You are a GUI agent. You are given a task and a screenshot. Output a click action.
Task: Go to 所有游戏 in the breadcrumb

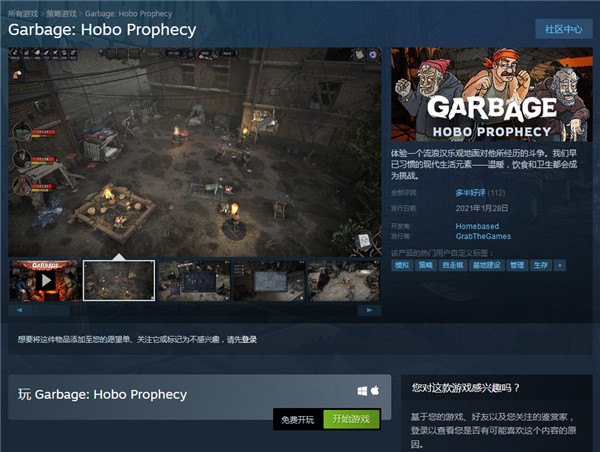[23, 14]
